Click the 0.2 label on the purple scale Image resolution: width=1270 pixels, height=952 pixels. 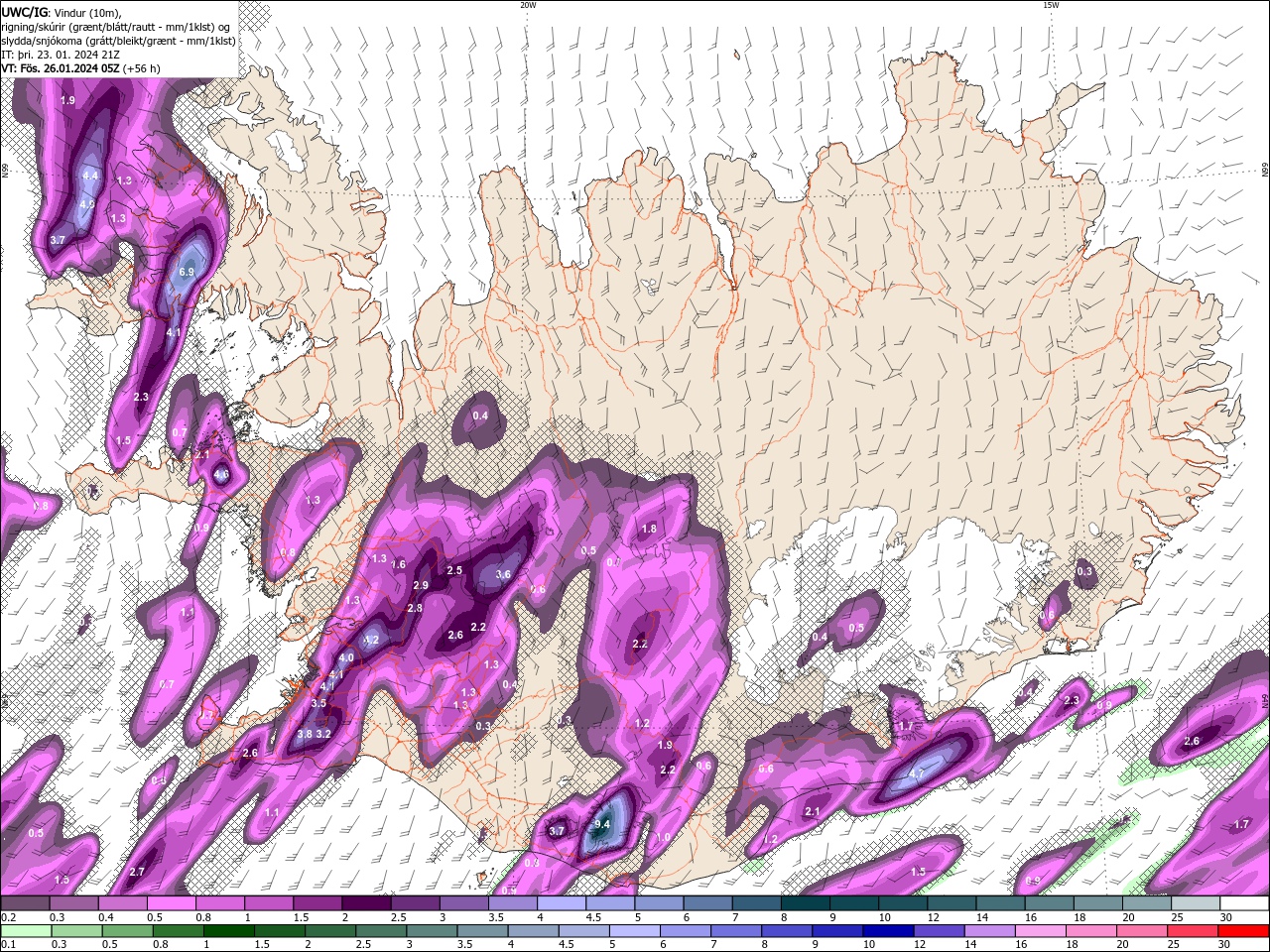tap(8, 917)
